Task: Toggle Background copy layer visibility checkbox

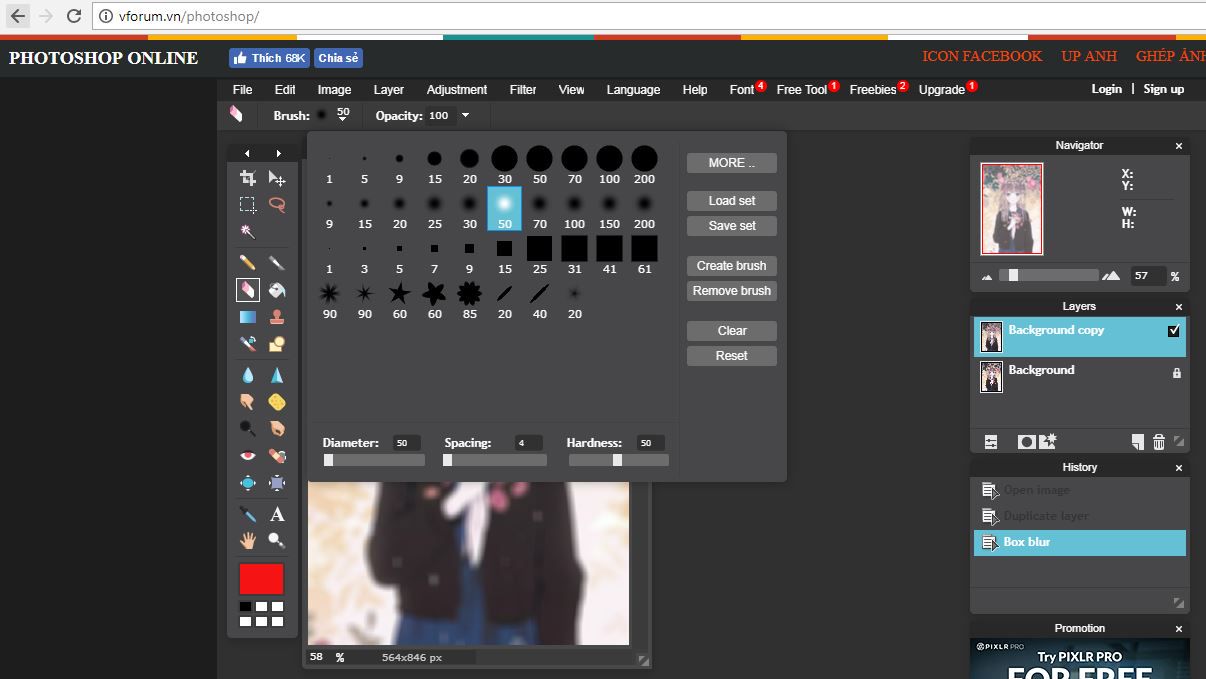Action: point(1174,331)
